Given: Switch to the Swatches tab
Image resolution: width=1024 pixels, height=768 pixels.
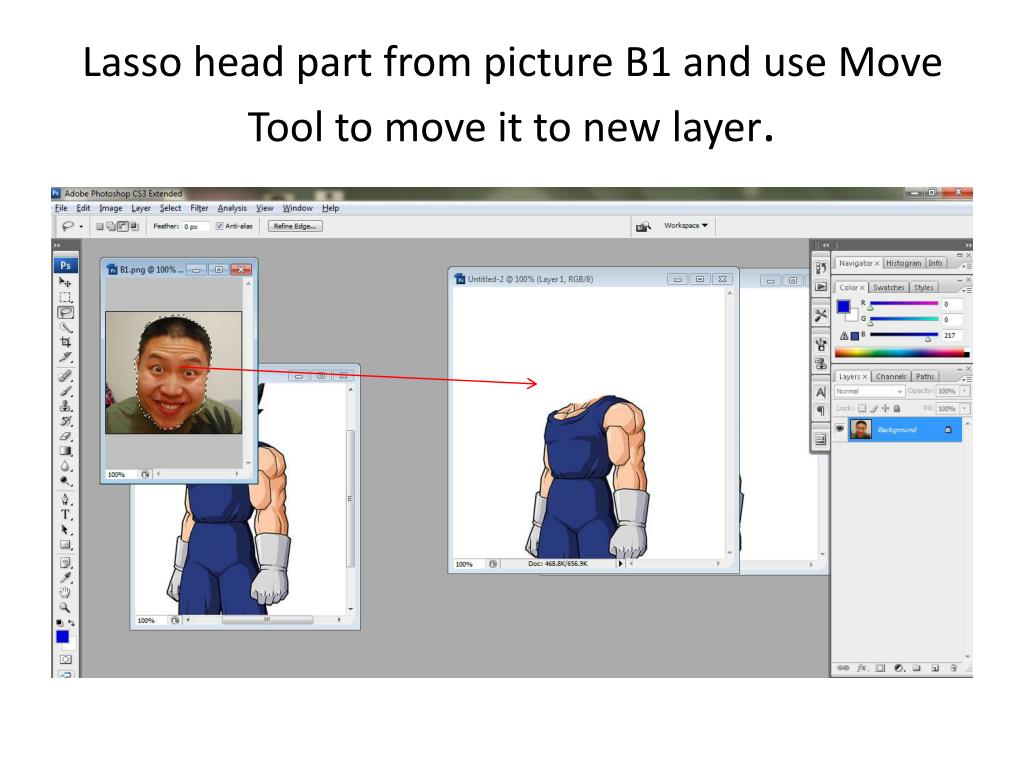Looking at the screenshot, I should [x=888, y=287].
